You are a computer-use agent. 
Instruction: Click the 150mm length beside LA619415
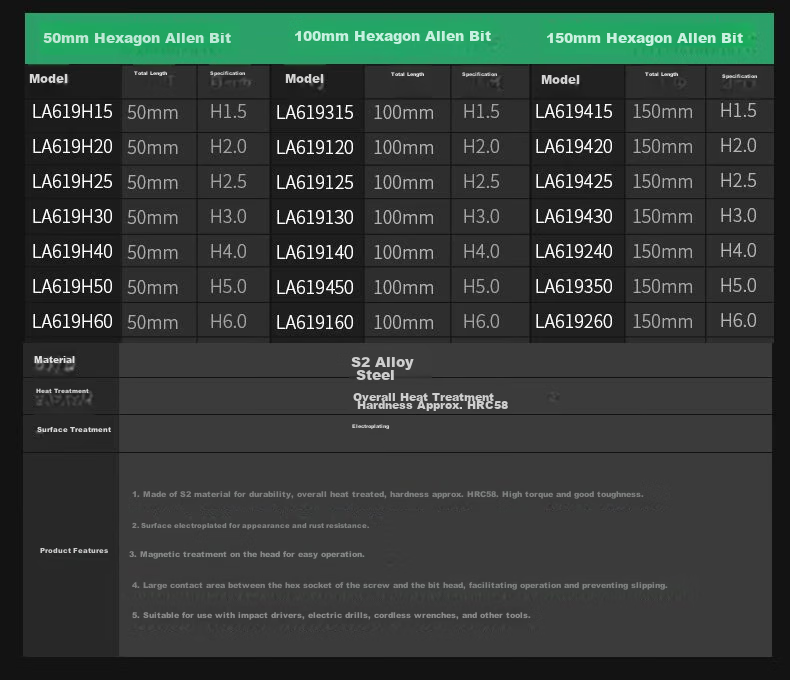[x=663, y=111]
